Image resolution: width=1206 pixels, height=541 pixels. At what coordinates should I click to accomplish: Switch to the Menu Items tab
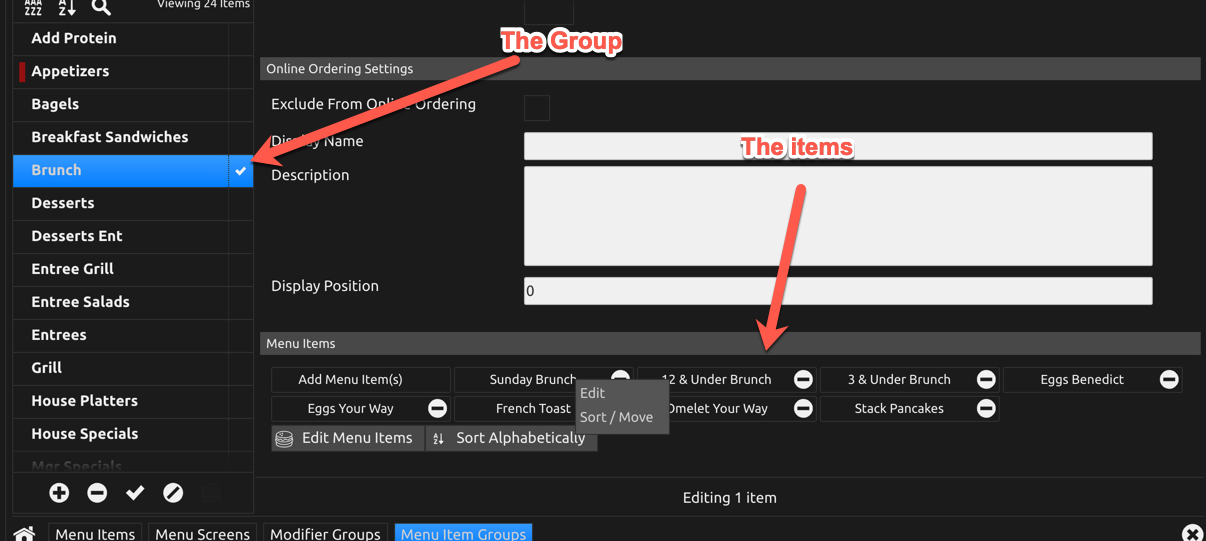(x=95, y=533)
